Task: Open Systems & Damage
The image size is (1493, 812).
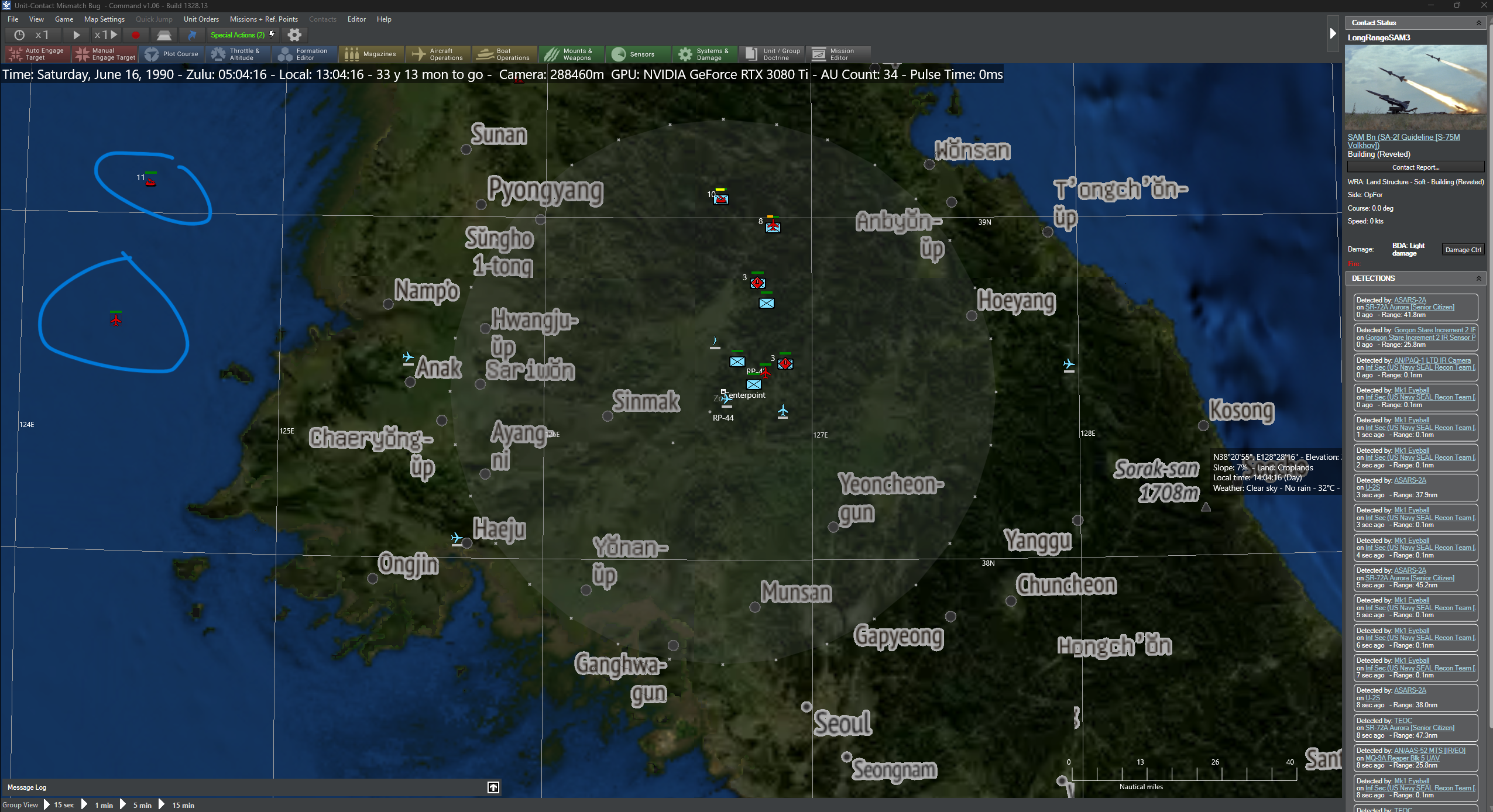Action: tap(705, 54)
